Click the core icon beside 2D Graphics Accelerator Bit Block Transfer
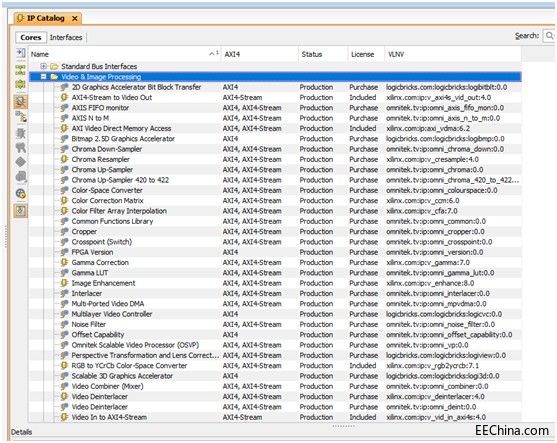 click(x=64, y=87)
